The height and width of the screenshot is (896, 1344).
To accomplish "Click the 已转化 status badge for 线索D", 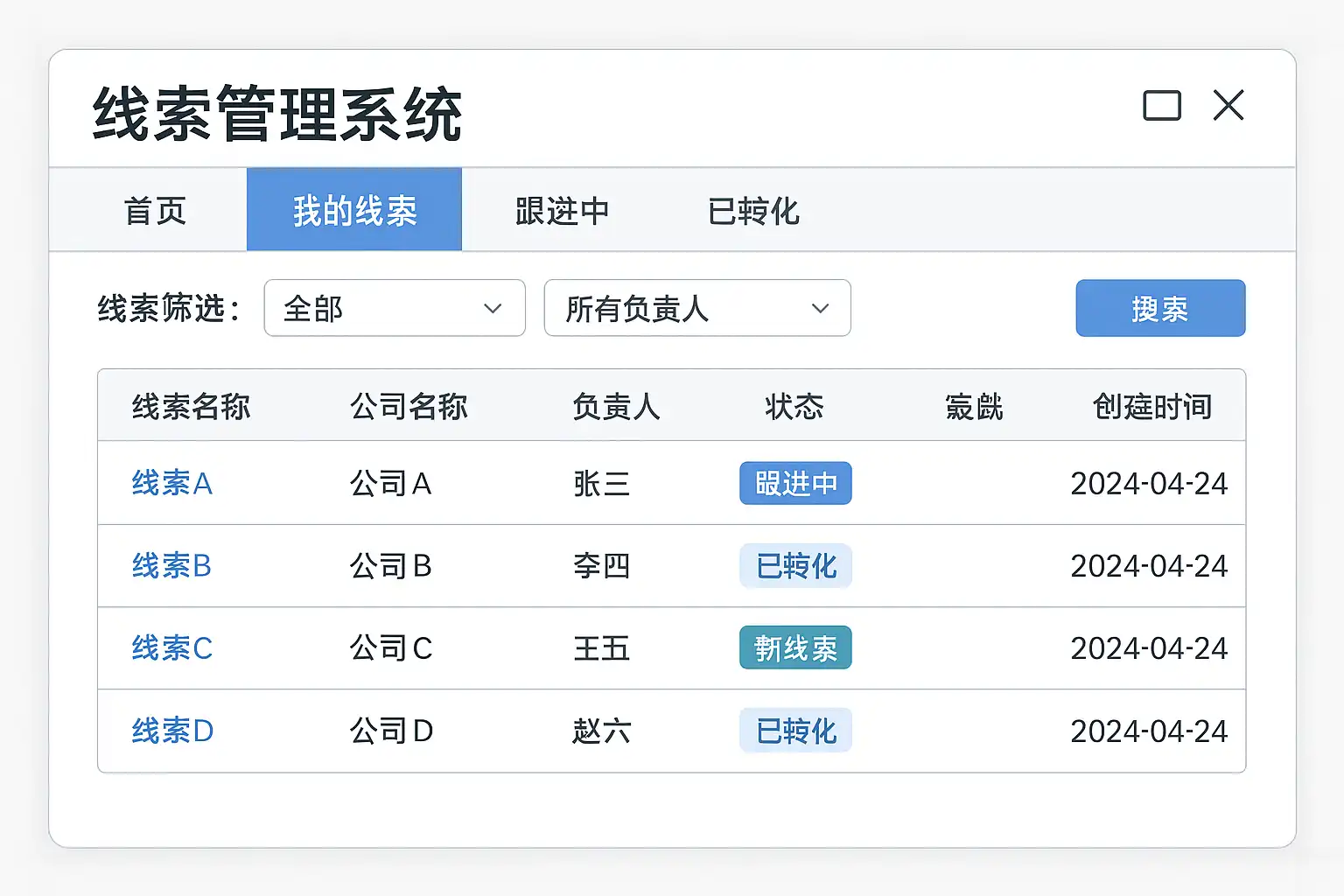I will click(795, 731).
